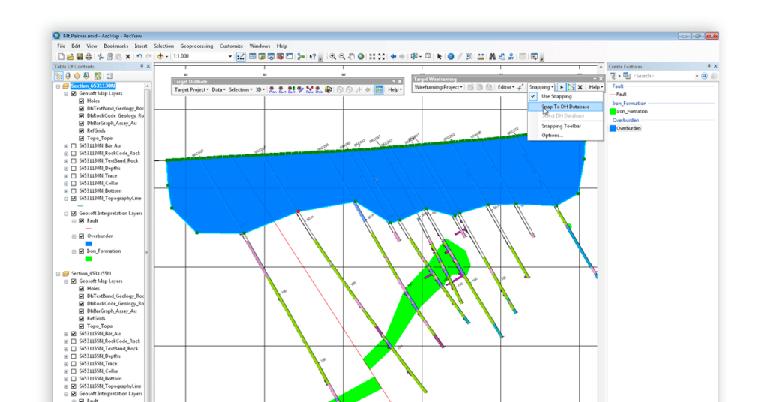Select Overburden blue template in Create Features
This screenshot has height=402, width=768.
click(625, 128)
